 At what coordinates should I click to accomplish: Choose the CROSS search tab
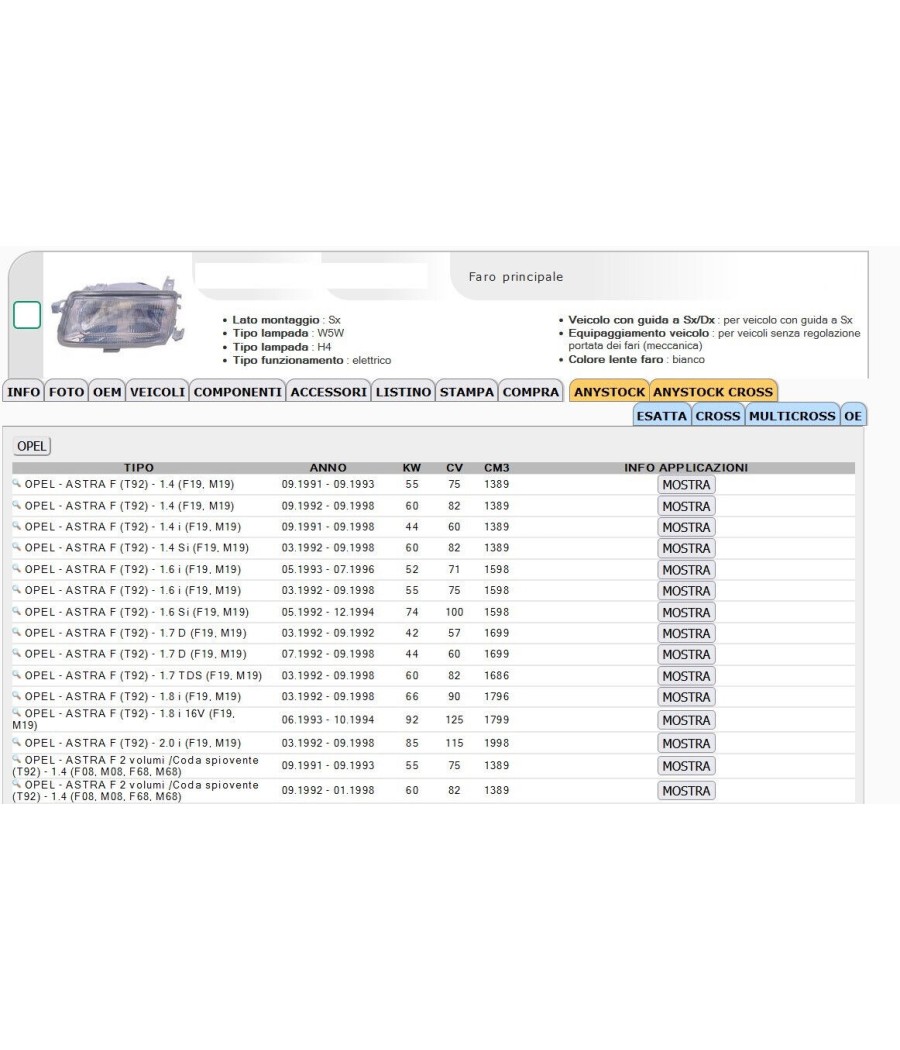point(718,416)
